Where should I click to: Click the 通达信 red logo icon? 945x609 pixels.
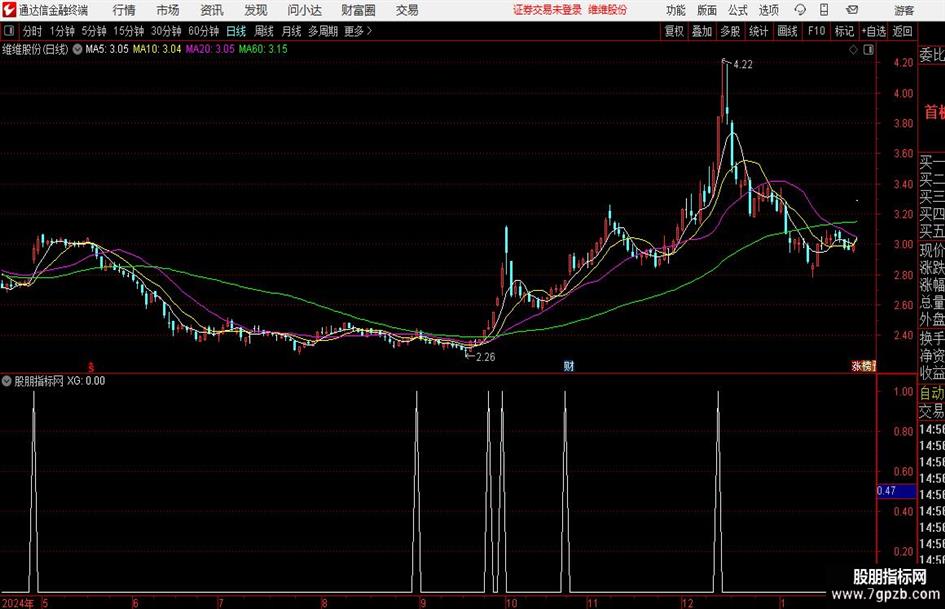coord(9,10)
